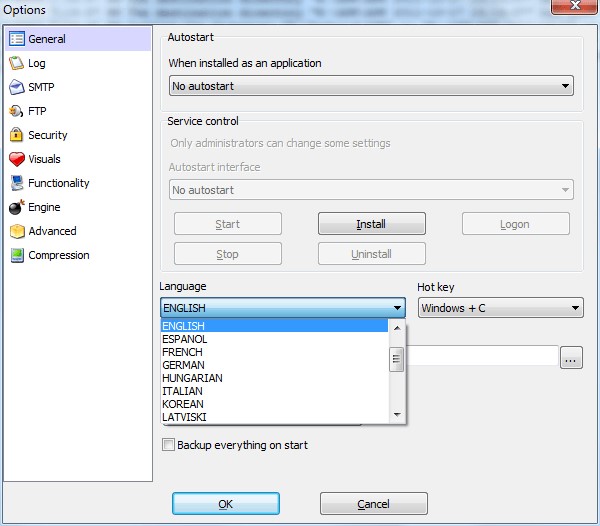Enable Backup everything on start checkbox
The image size is (600, 526).
pos(168,445)
